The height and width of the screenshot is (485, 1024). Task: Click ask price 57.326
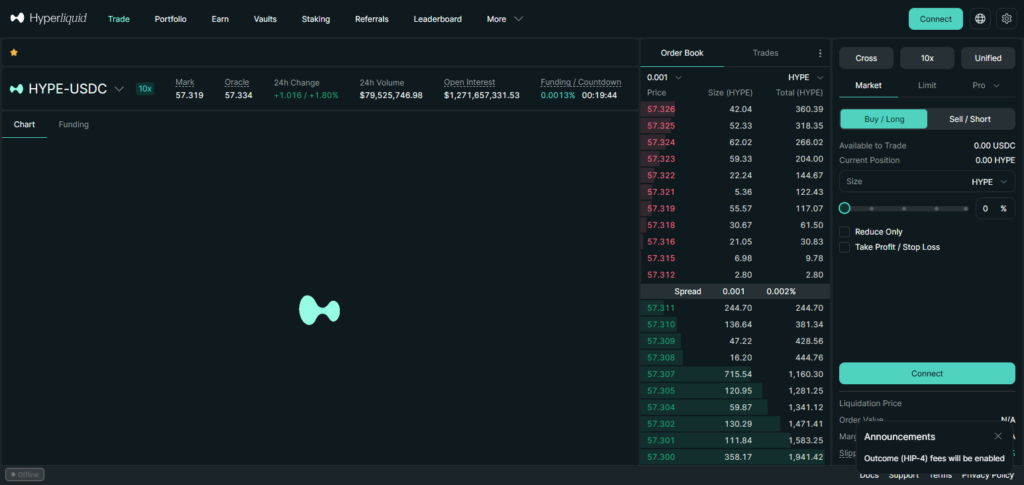click(x=661, y=109)
